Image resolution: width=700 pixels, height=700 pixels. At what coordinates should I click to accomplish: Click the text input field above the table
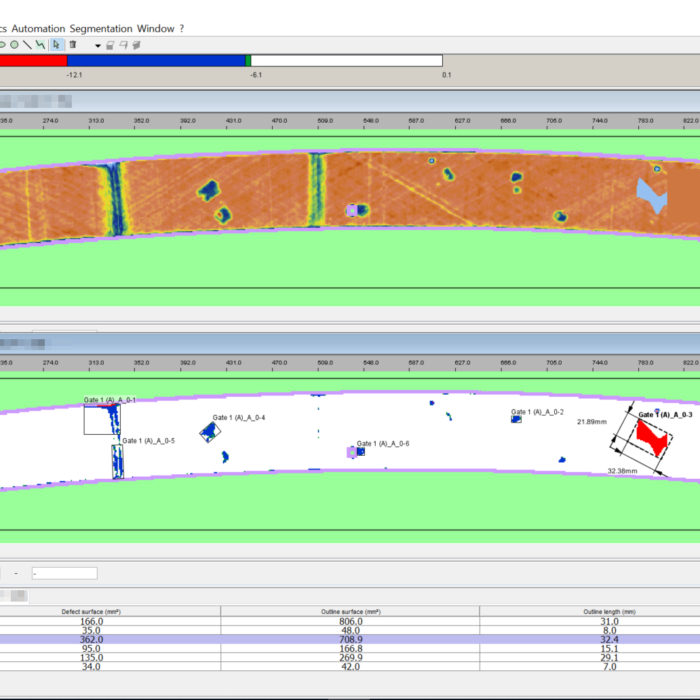coord(64,573)
